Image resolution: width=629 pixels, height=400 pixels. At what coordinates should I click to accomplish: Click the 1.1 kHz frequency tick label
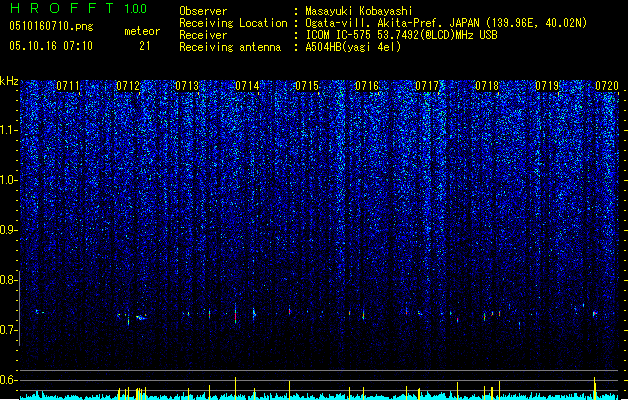click(8, 130)
